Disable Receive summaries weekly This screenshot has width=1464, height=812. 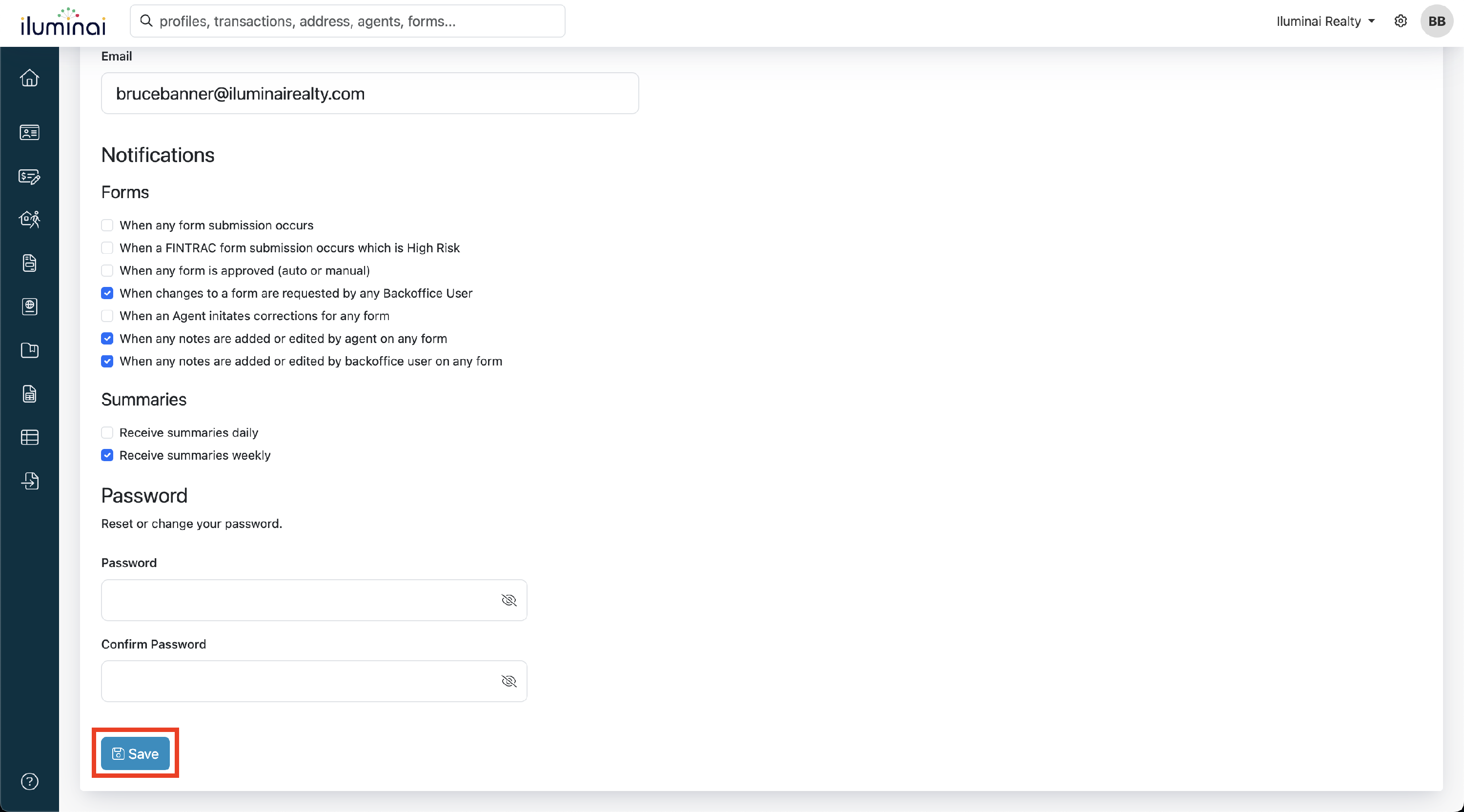click(x=107, y=455)
